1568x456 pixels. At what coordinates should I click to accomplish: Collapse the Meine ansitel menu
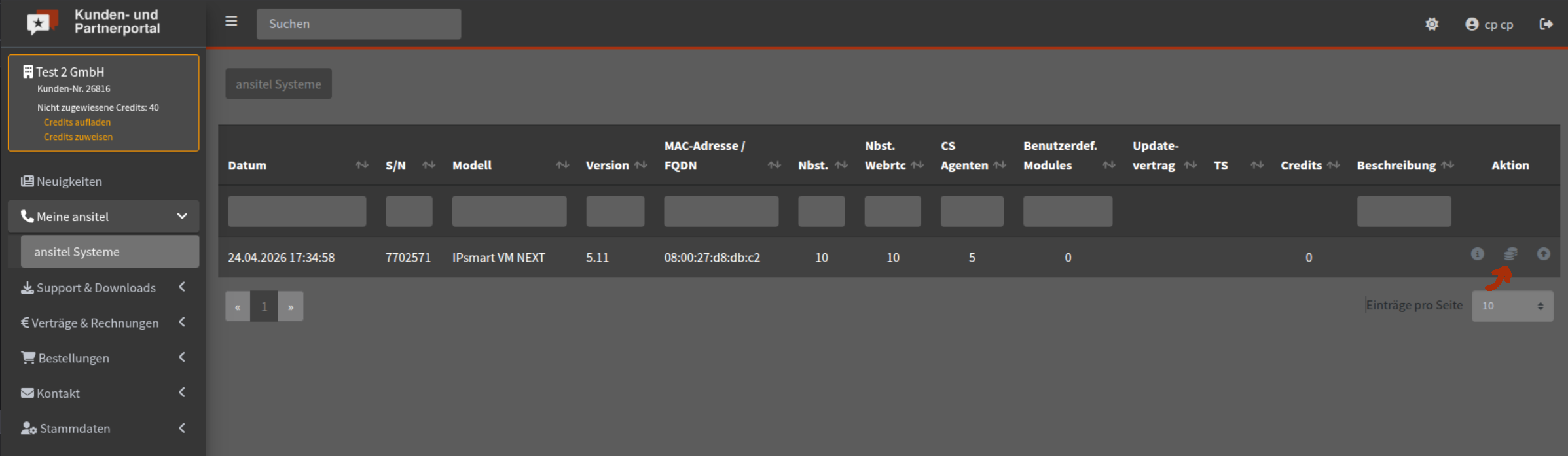pos(103,217)
